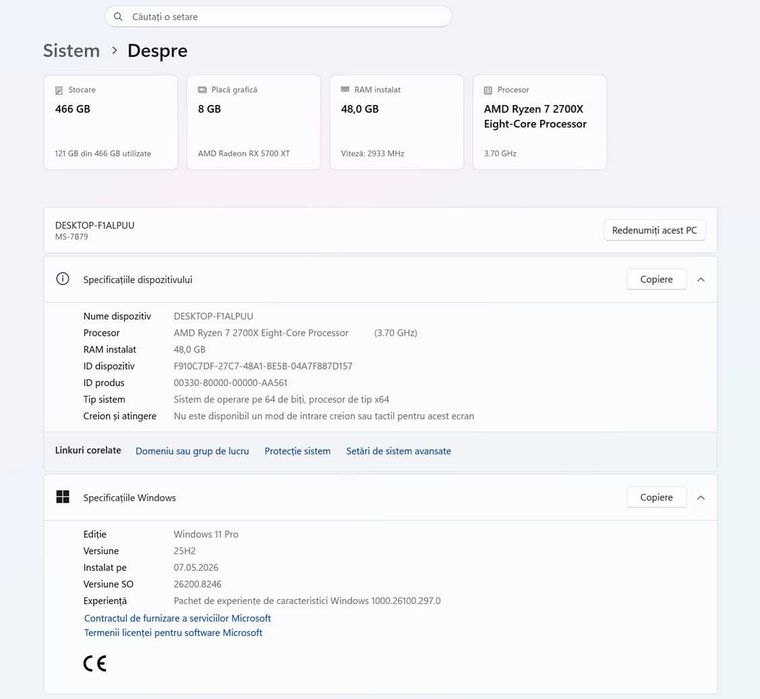The image size is (760, 699).
Task: Go back to Sistem breadcrumb
Action: point(71,50)
